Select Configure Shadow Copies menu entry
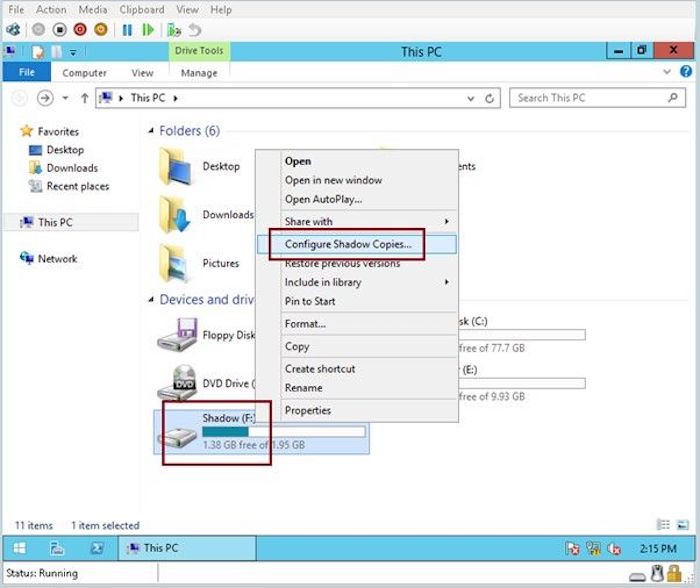The width and height of the screenshot is (700, 588). tap(348, 244)
